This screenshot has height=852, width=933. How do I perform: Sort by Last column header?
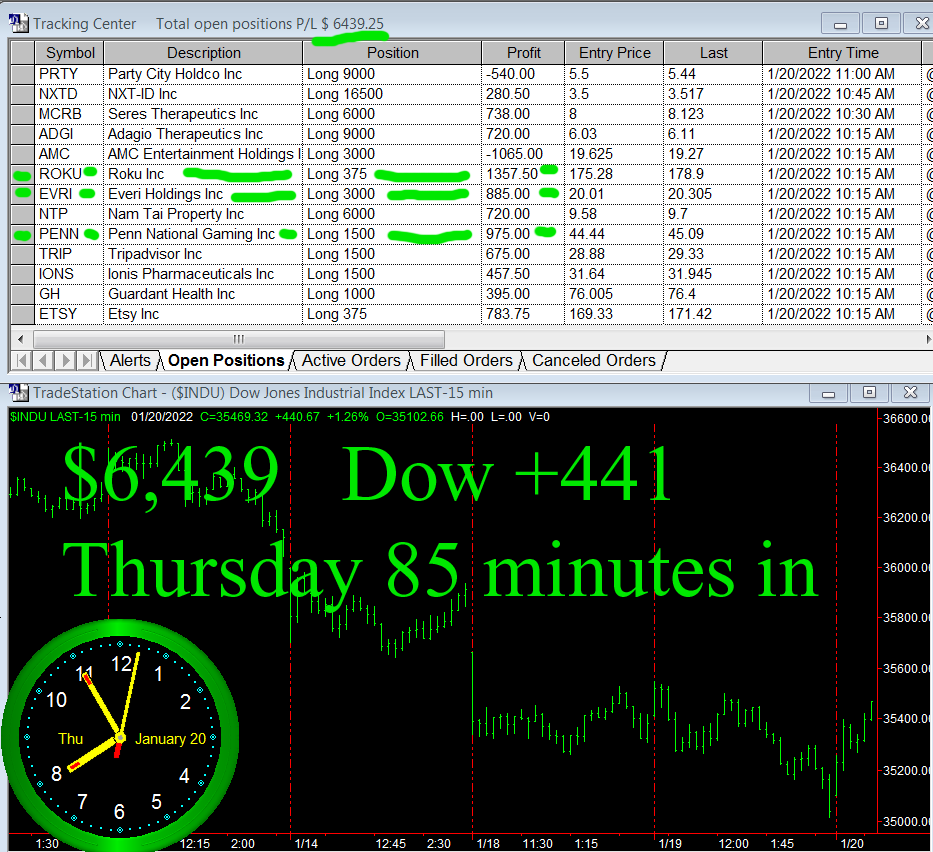click(713, 53)
